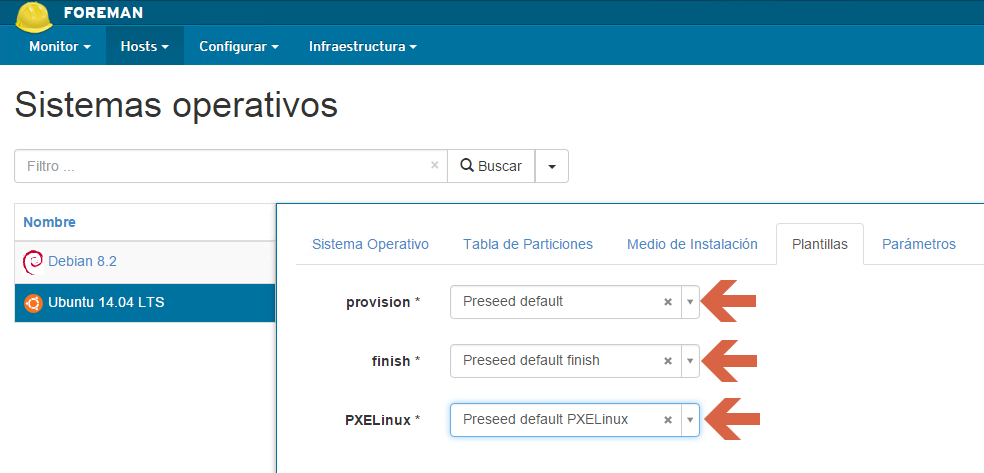
Task: Click the Ubuntu logo icon
Action: (33, 304)
